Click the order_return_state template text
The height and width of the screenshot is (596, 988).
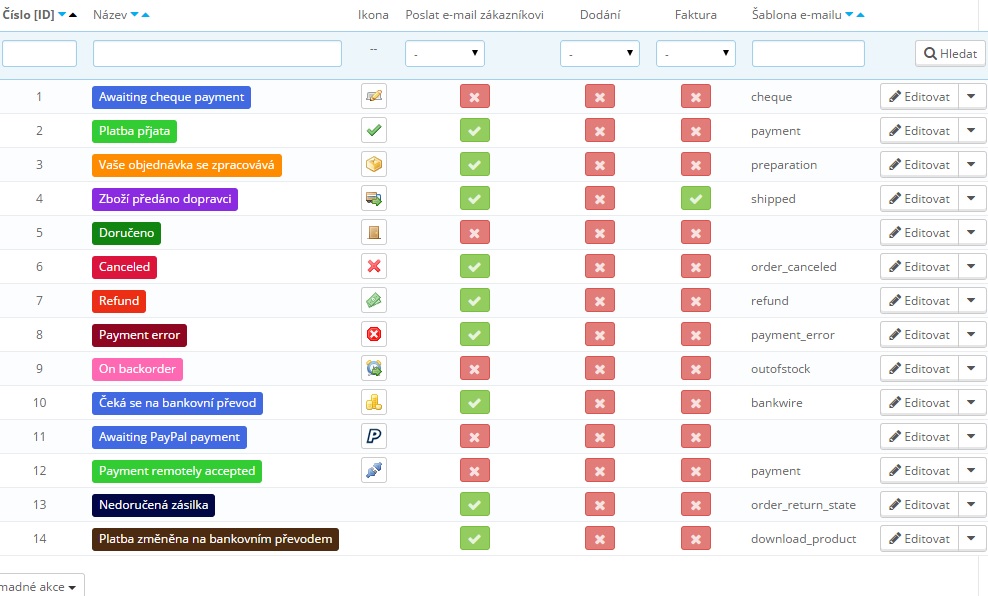(803, 505)
